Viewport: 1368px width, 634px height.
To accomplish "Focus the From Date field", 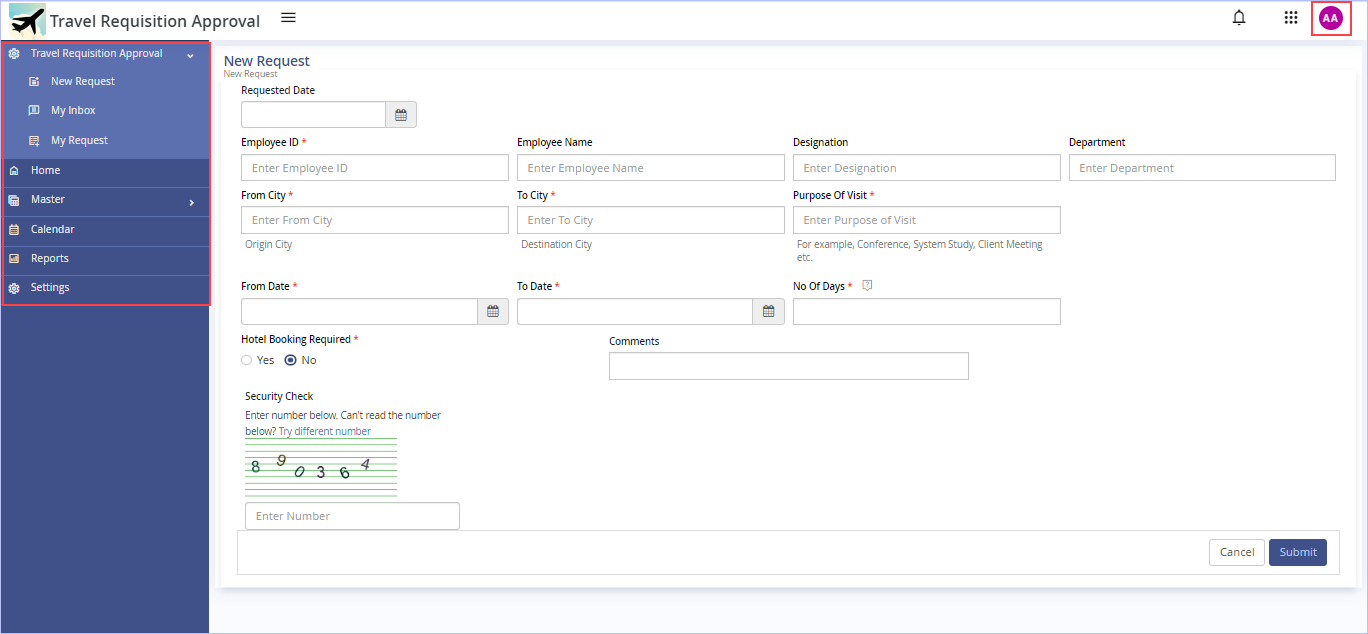I will 359,312.
